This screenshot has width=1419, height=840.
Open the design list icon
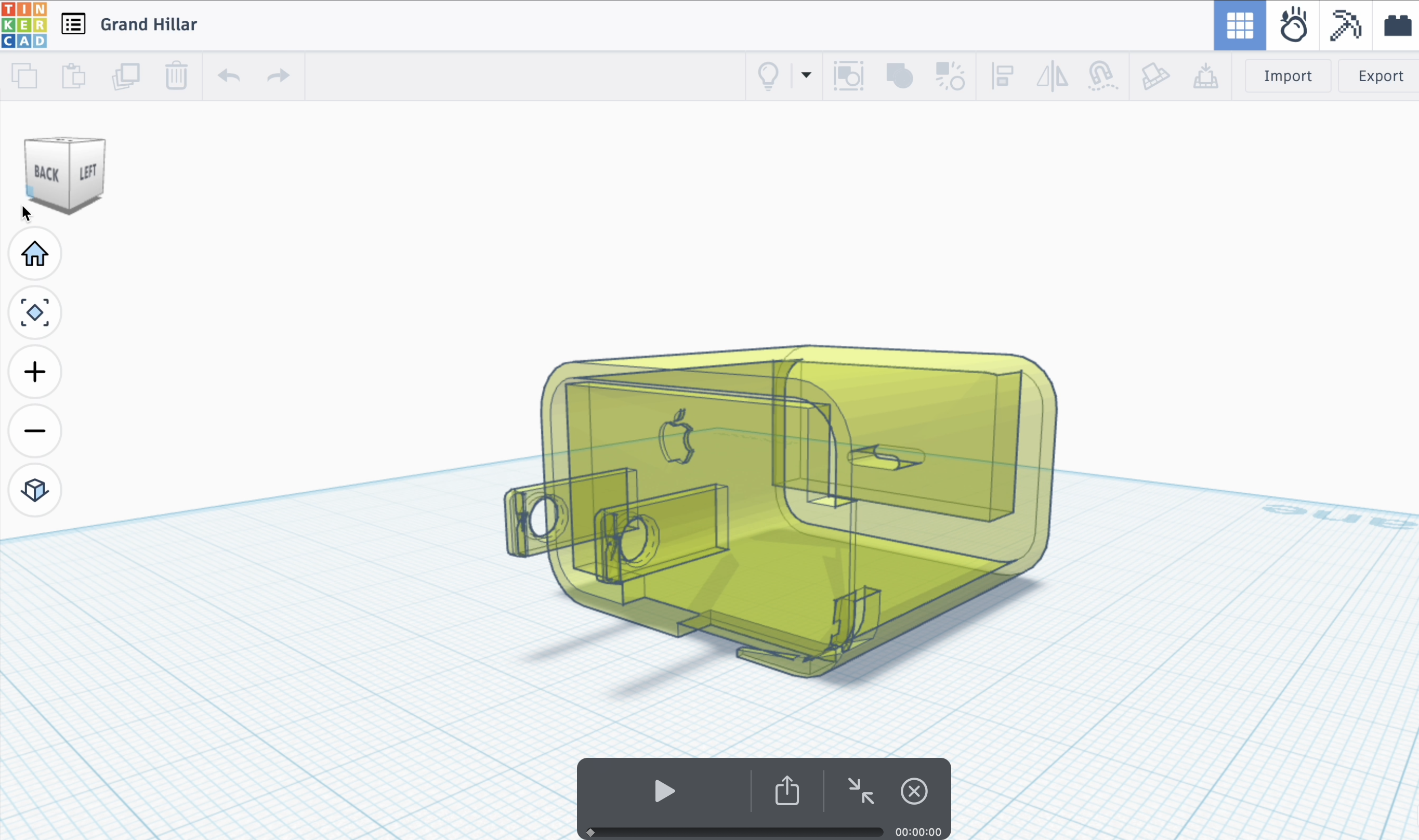[73, 24]
